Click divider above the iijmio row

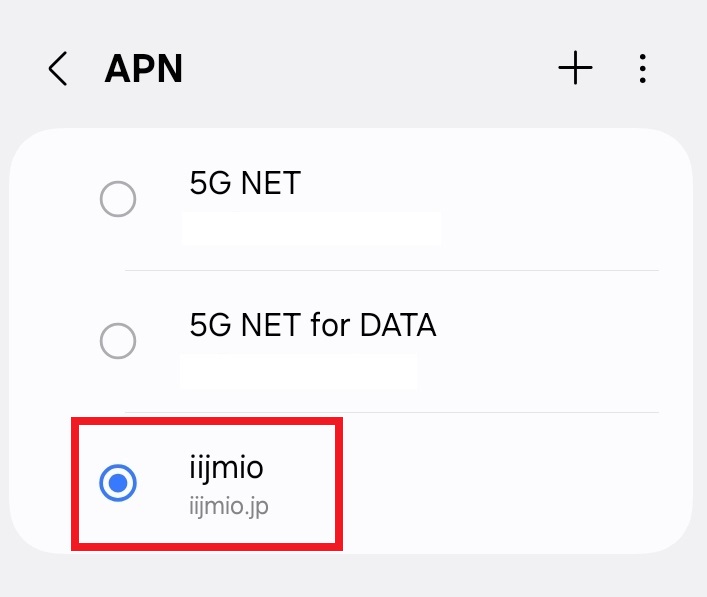click(x=391, y=412)
